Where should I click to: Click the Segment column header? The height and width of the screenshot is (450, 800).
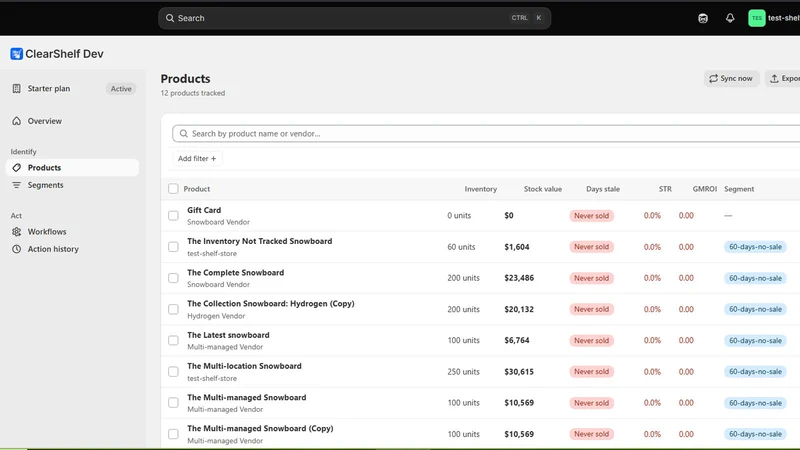pyautogui.click(x=739, y=189)
